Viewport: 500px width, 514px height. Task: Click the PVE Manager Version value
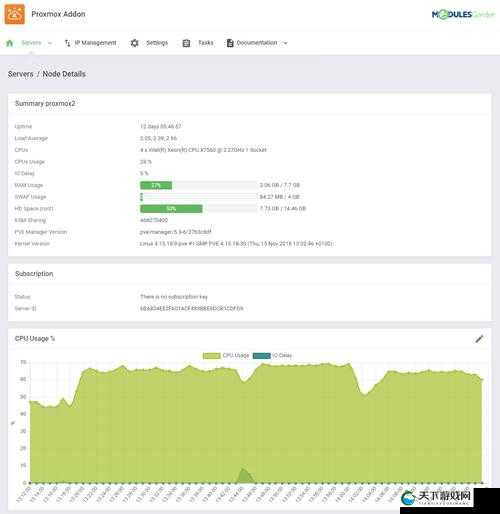point(175,232)
